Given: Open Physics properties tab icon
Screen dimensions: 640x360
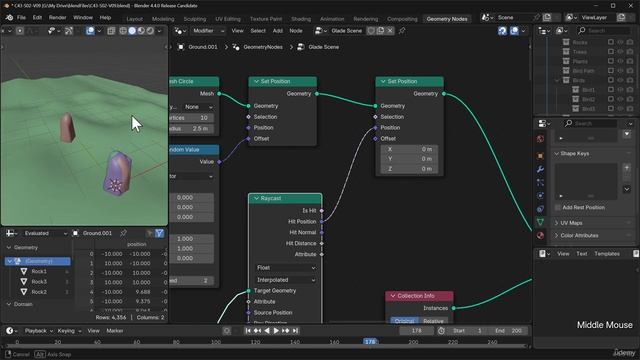Looking at the screenshot, I should [540, 196].
